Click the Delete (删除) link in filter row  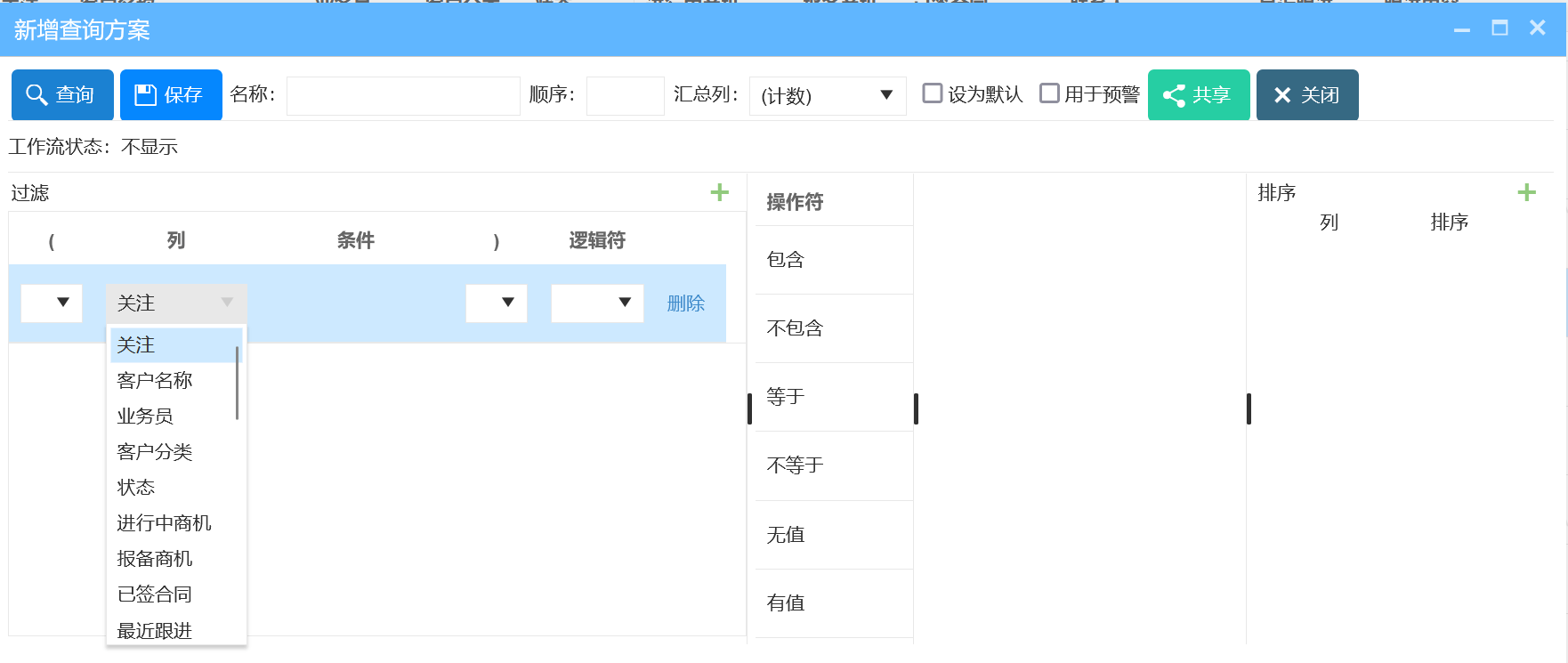[685, 303]
